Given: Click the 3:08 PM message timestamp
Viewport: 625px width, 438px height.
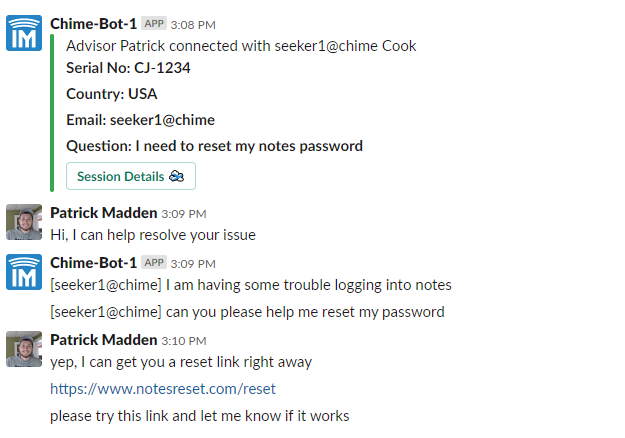Looking at the screenshot, I should click(x=193, y=25).
